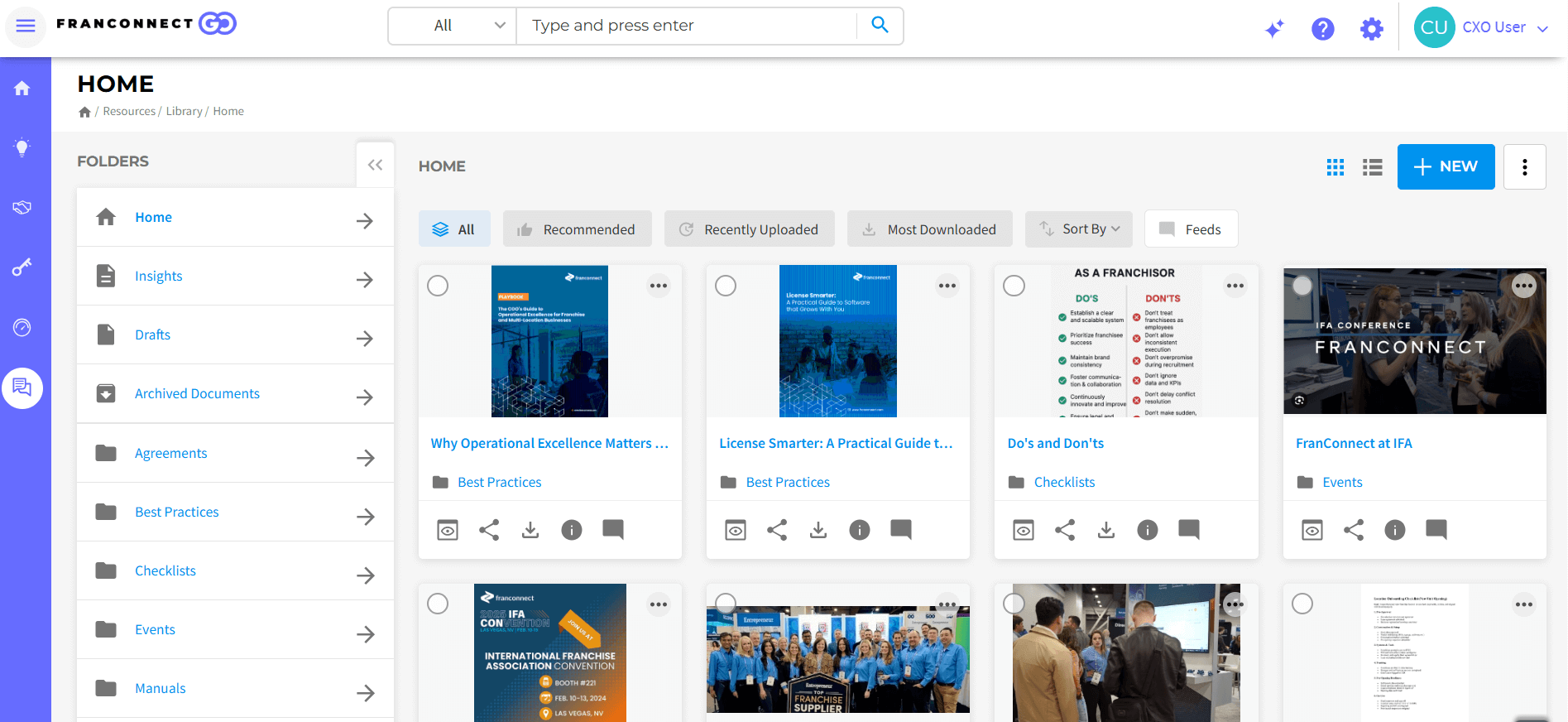Select the FranConnect at IFA card
Viewport: 1568px width, 722px height.
pos(1302,286)
